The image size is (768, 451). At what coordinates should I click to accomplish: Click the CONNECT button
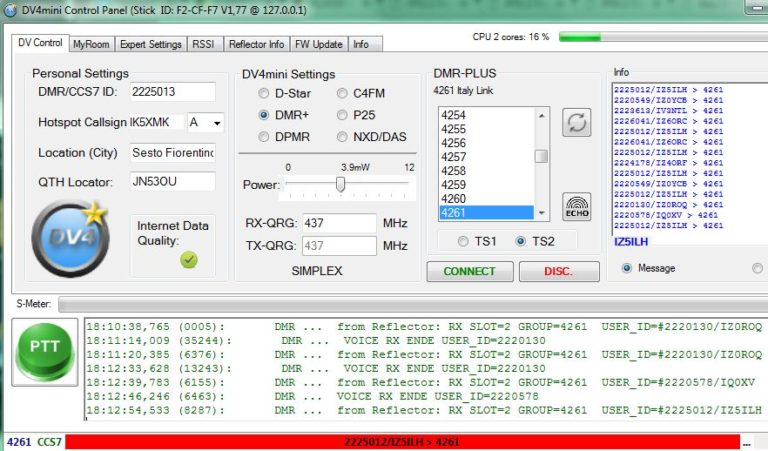point(470,271)
